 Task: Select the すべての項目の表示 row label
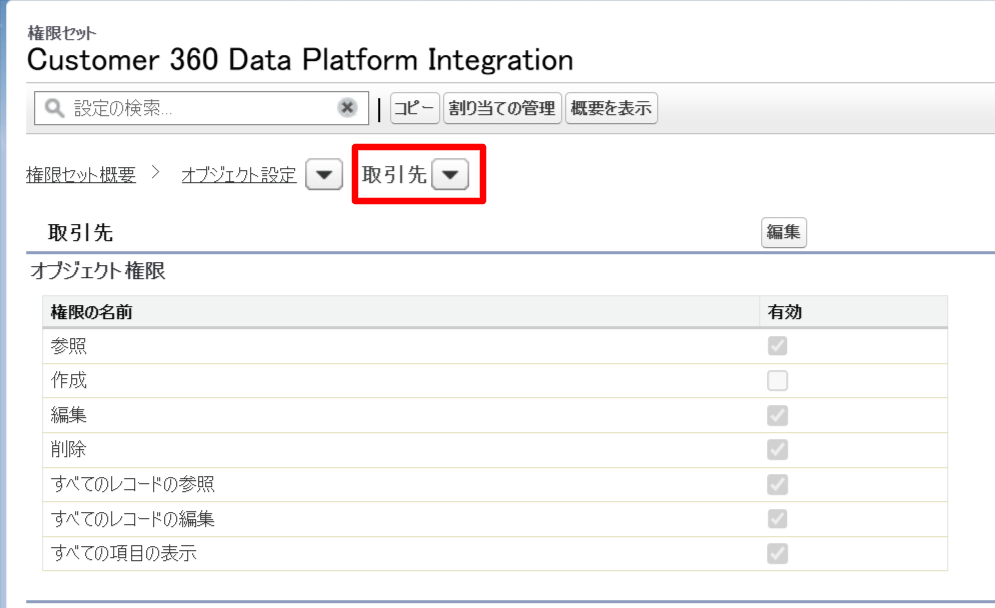click(x=124, y=553)
